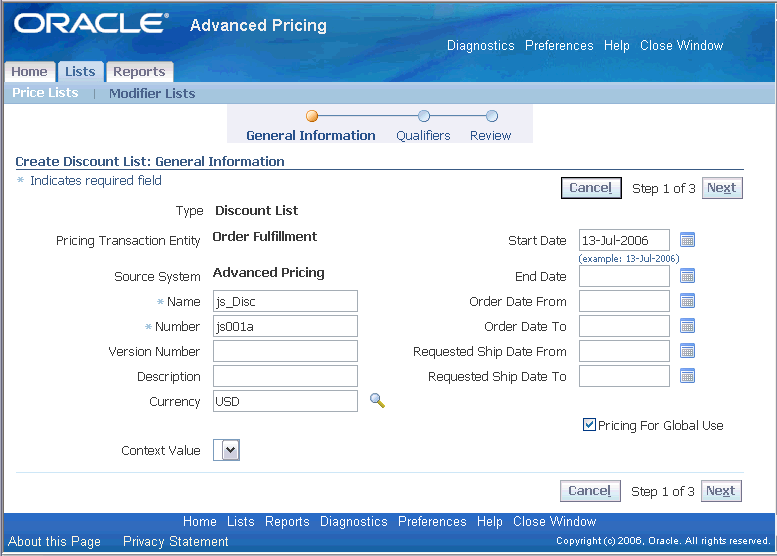Click the Advanced Pricing source system value
This screenshot has height=556, width=777.
(269, 273)
